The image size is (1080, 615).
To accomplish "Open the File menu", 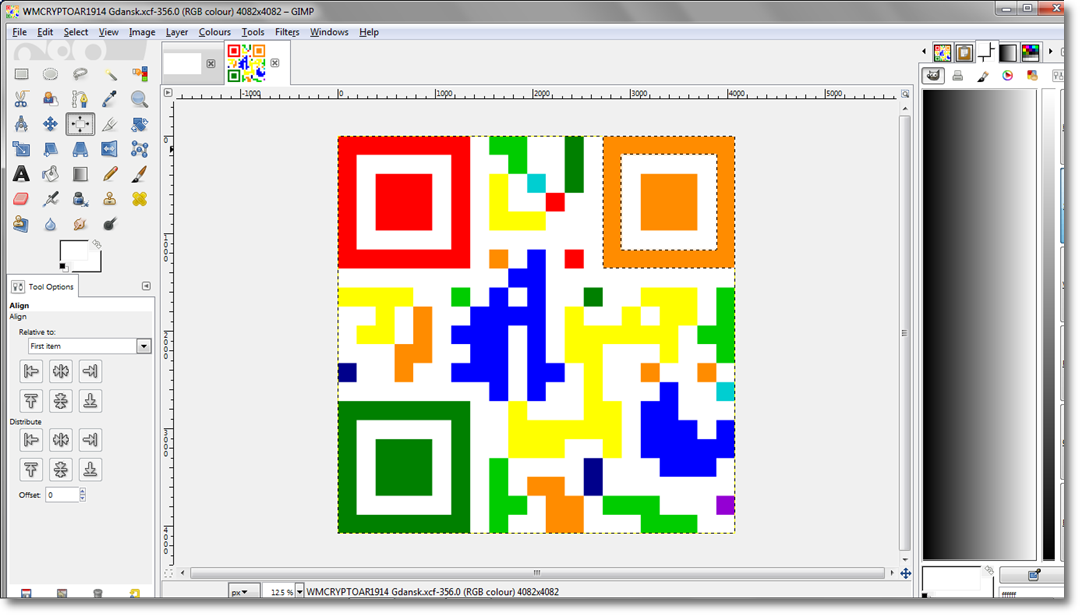I will (19, 32).
